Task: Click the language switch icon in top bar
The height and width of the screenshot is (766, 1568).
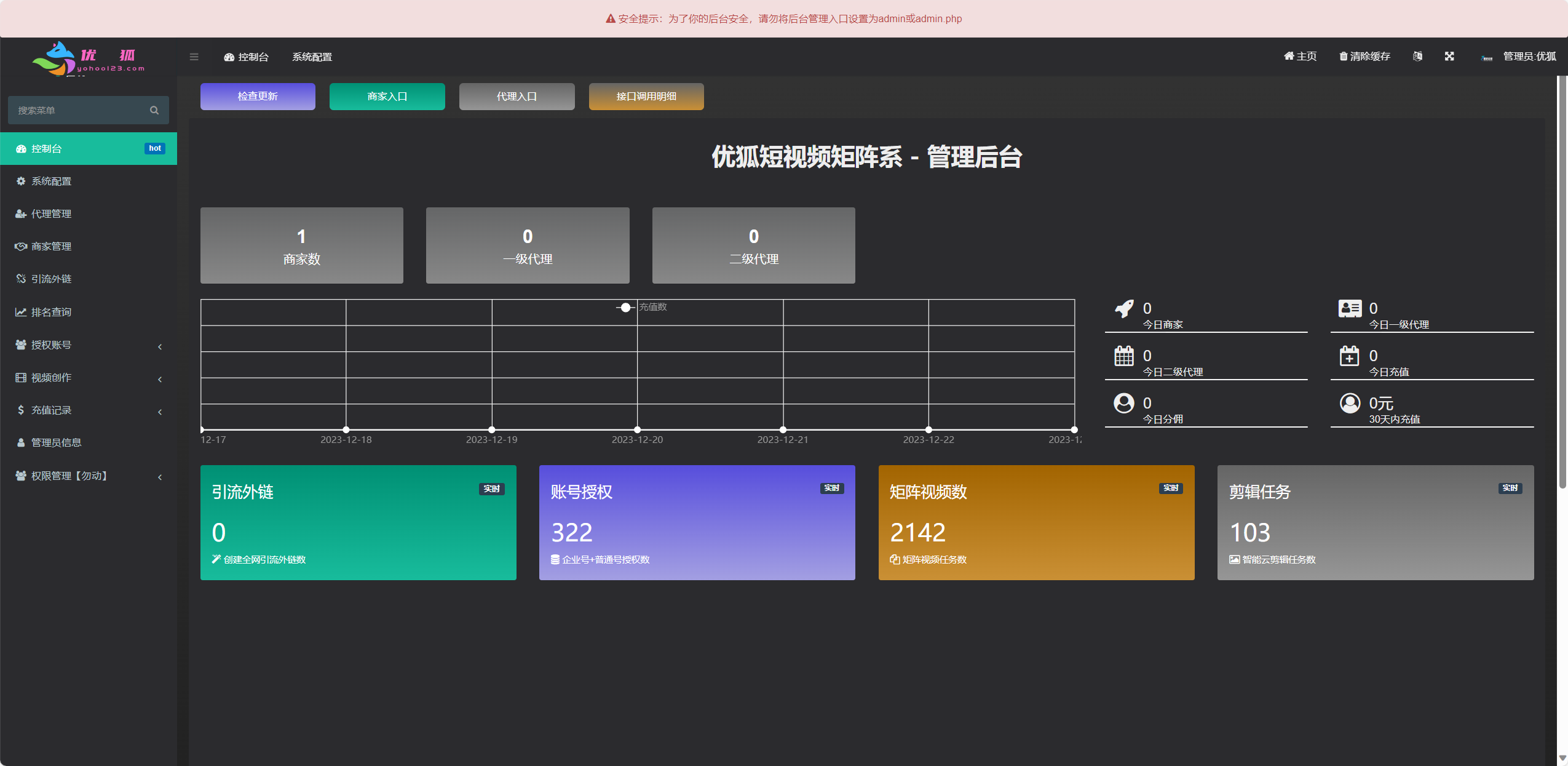Action: (1418, 56)
